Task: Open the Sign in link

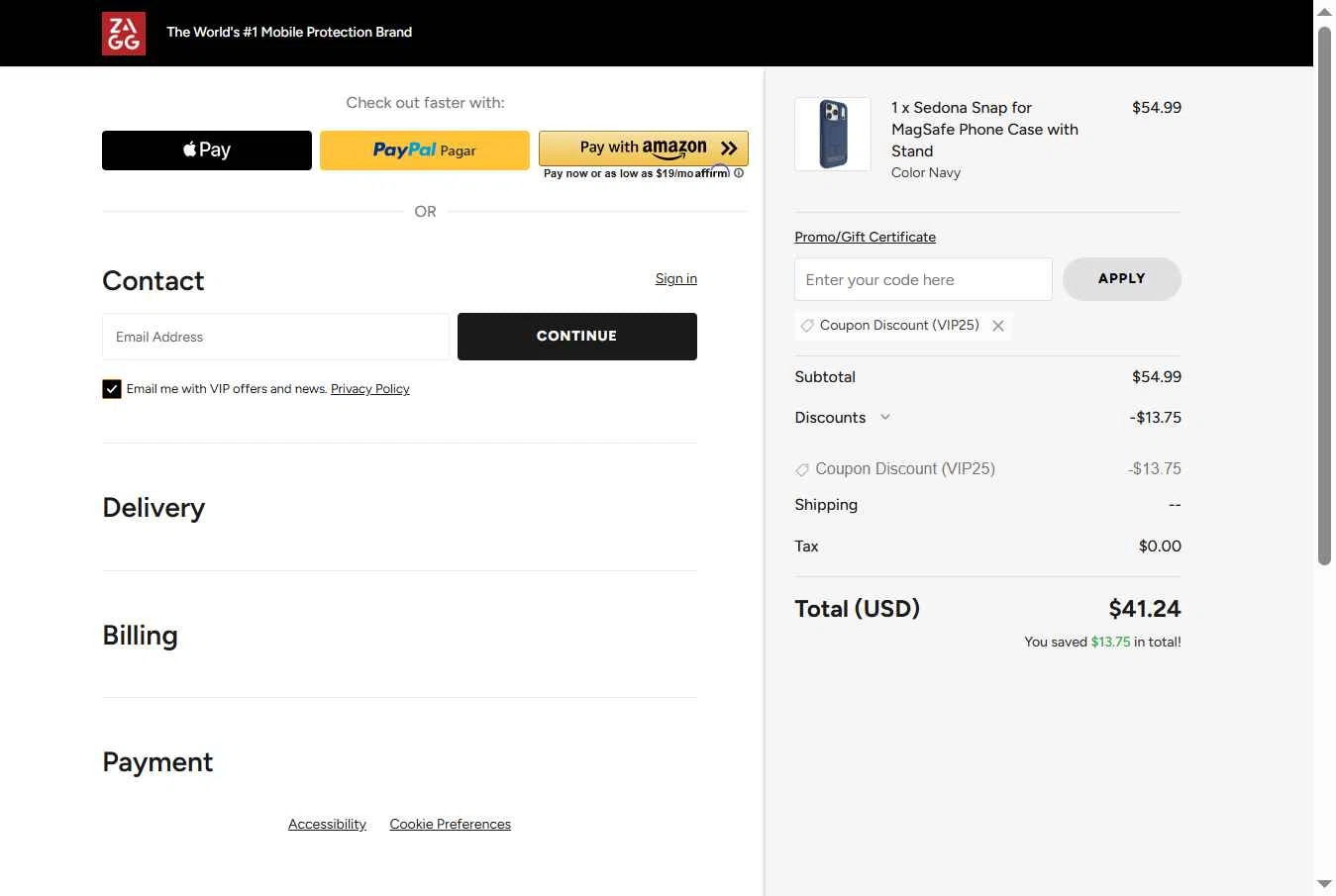Action: coord(676,279)
